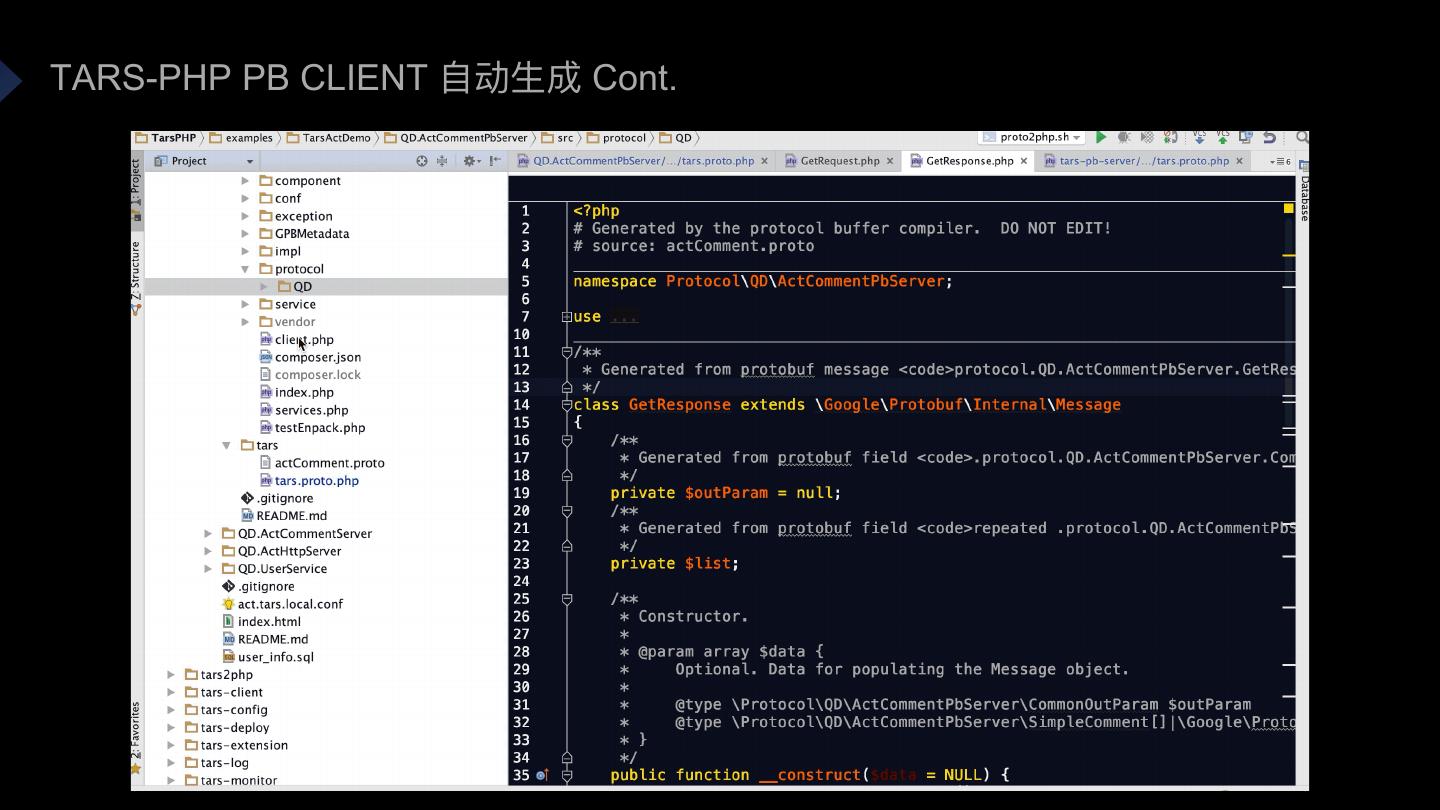Collapse the protocol folder in tree
This screenshot has width=1440, height=810.
coord(245,269)
